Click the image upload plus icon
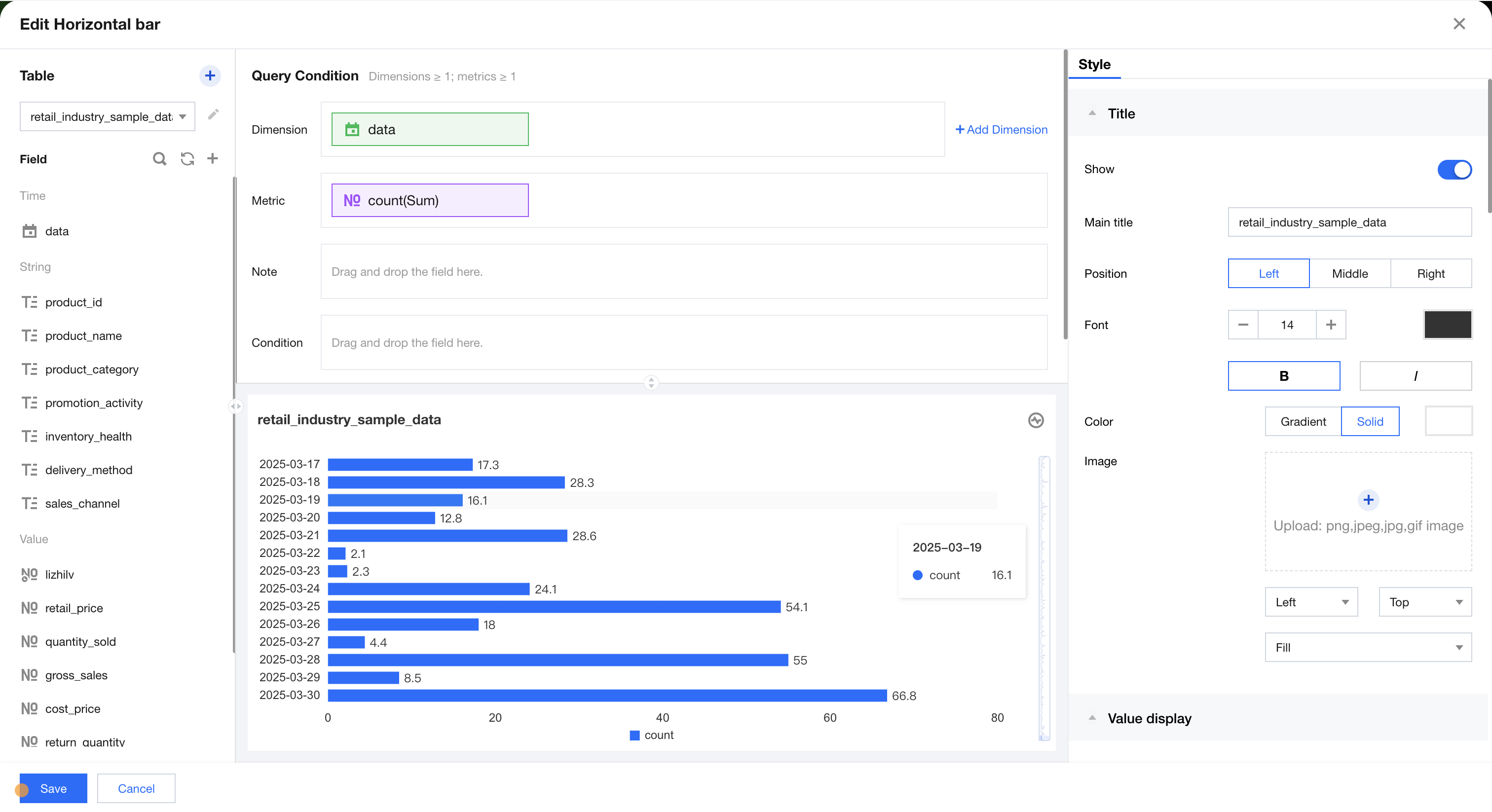This screenshot has height=812, width=1492. click(1368, 499)
